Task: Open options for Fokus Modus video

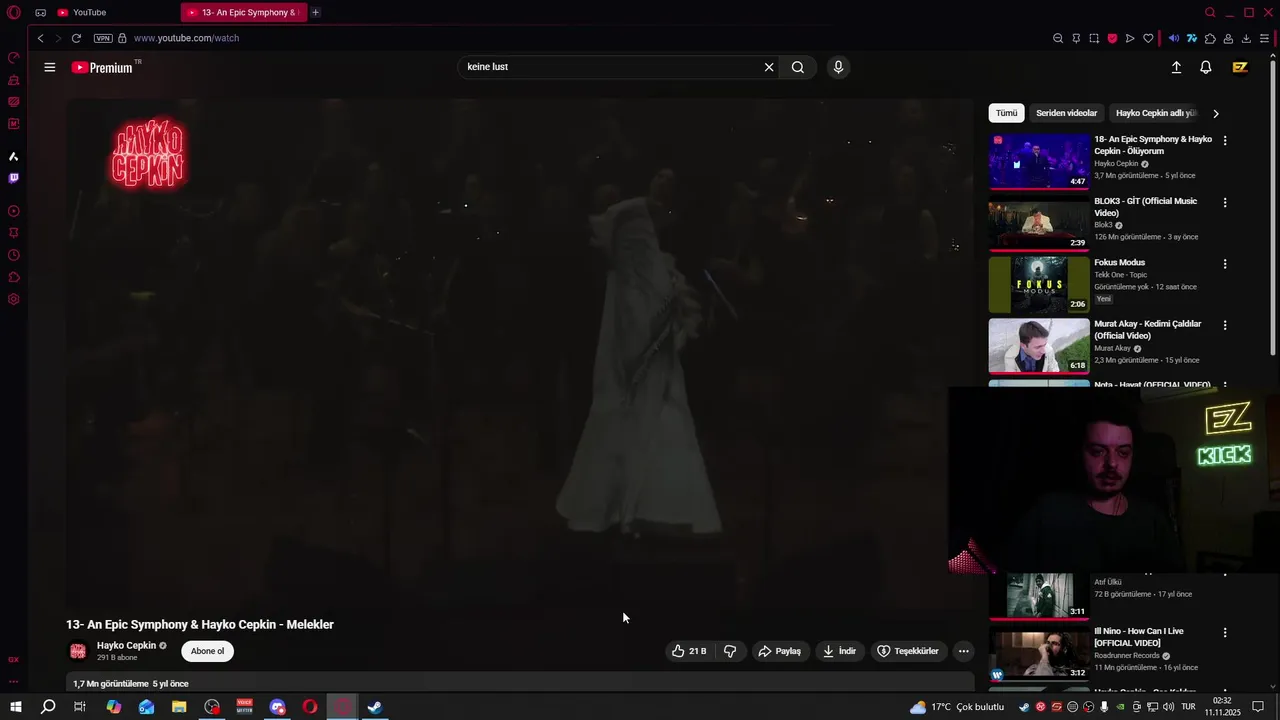Action: [1225, 264]
